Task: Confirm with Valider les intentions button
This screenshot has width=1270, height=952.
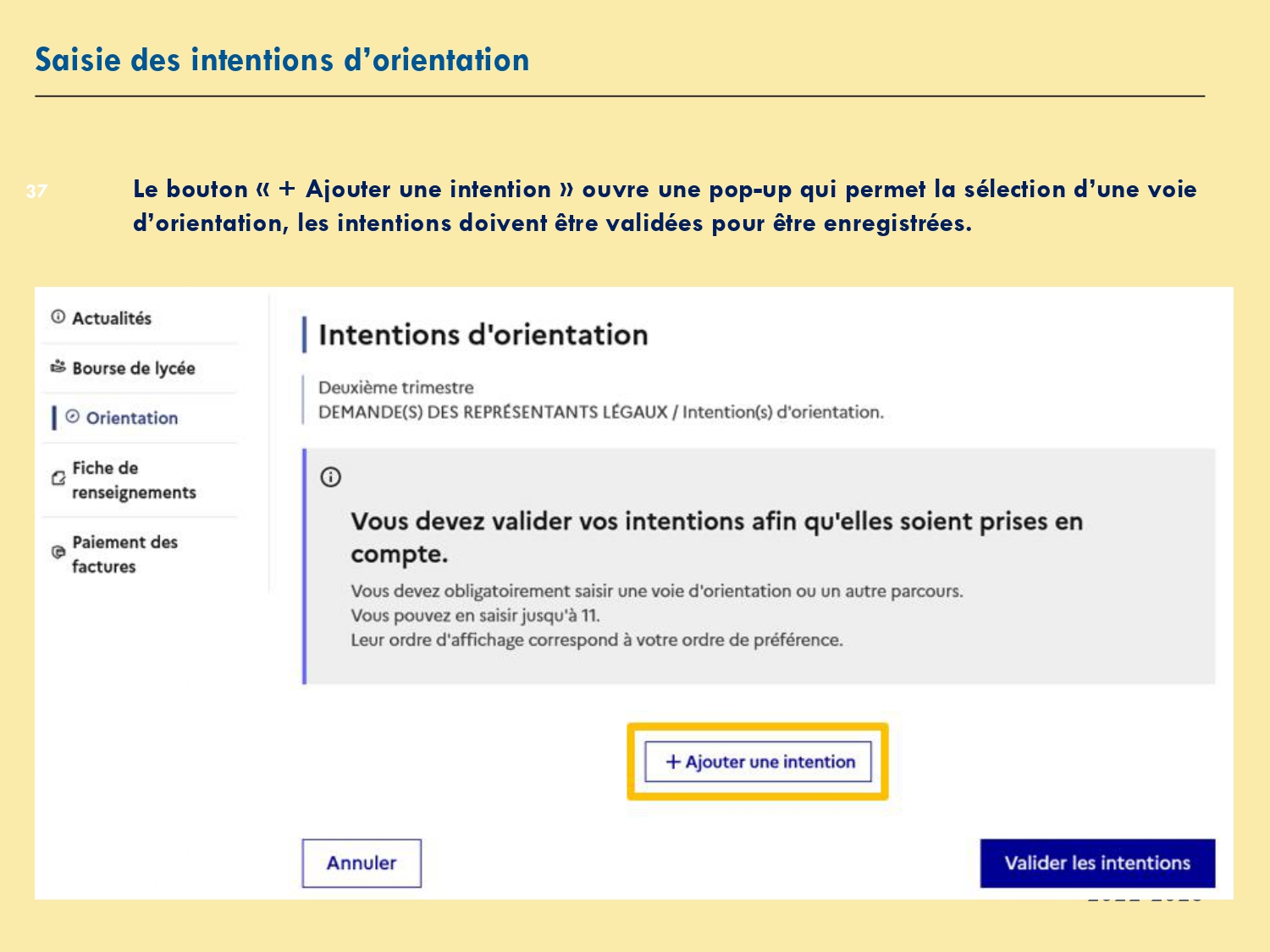Action: coord(1097,863)
